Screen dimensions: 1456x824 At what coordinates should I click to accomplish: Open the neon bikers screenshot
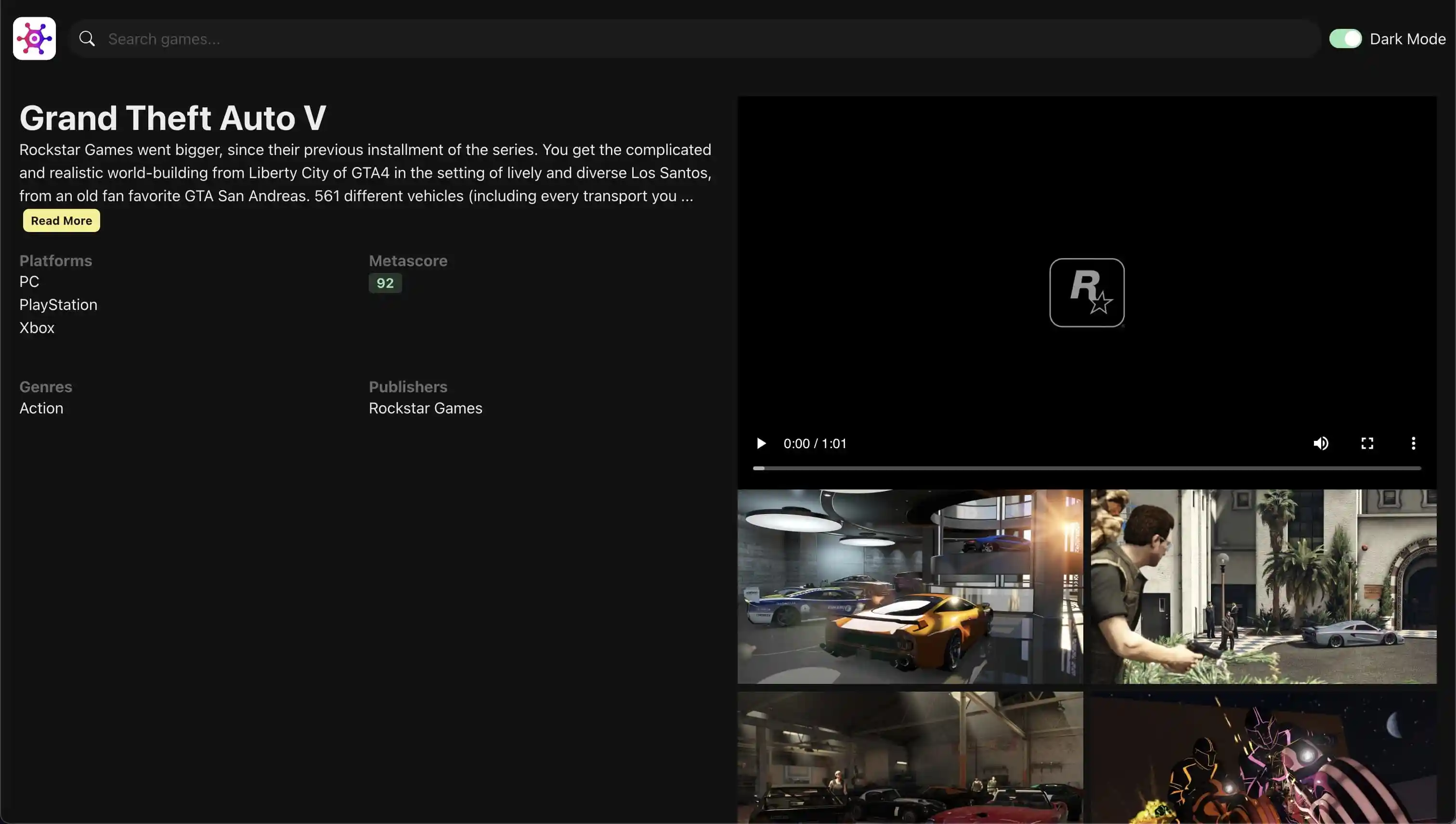pyautogui.click(x=1263, y=757)
